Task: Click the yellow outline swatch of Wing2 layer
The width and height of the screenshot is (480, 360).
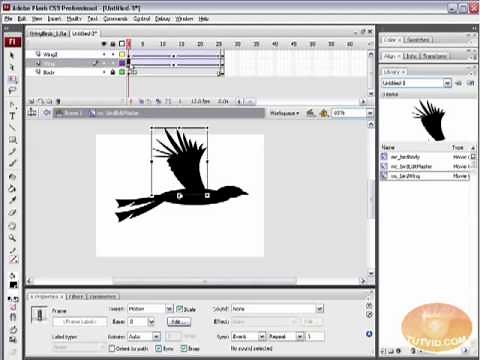Action: tap(122, 54)
